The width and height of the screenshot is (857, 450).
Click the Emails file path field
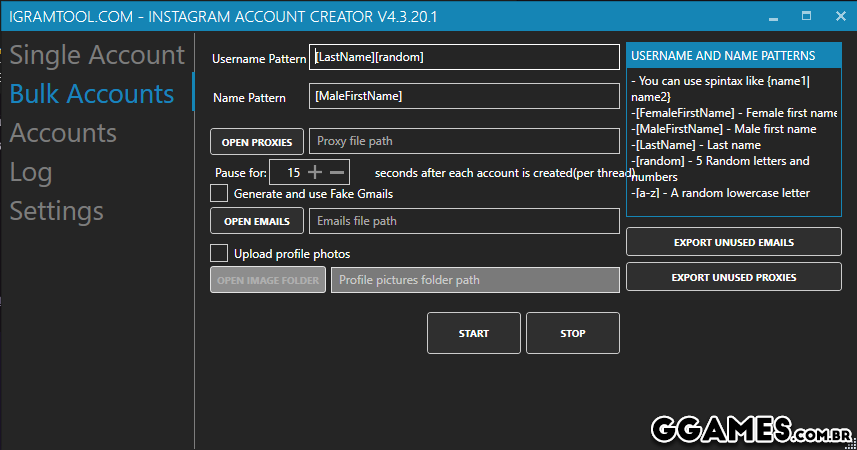(x=464, y=221)
